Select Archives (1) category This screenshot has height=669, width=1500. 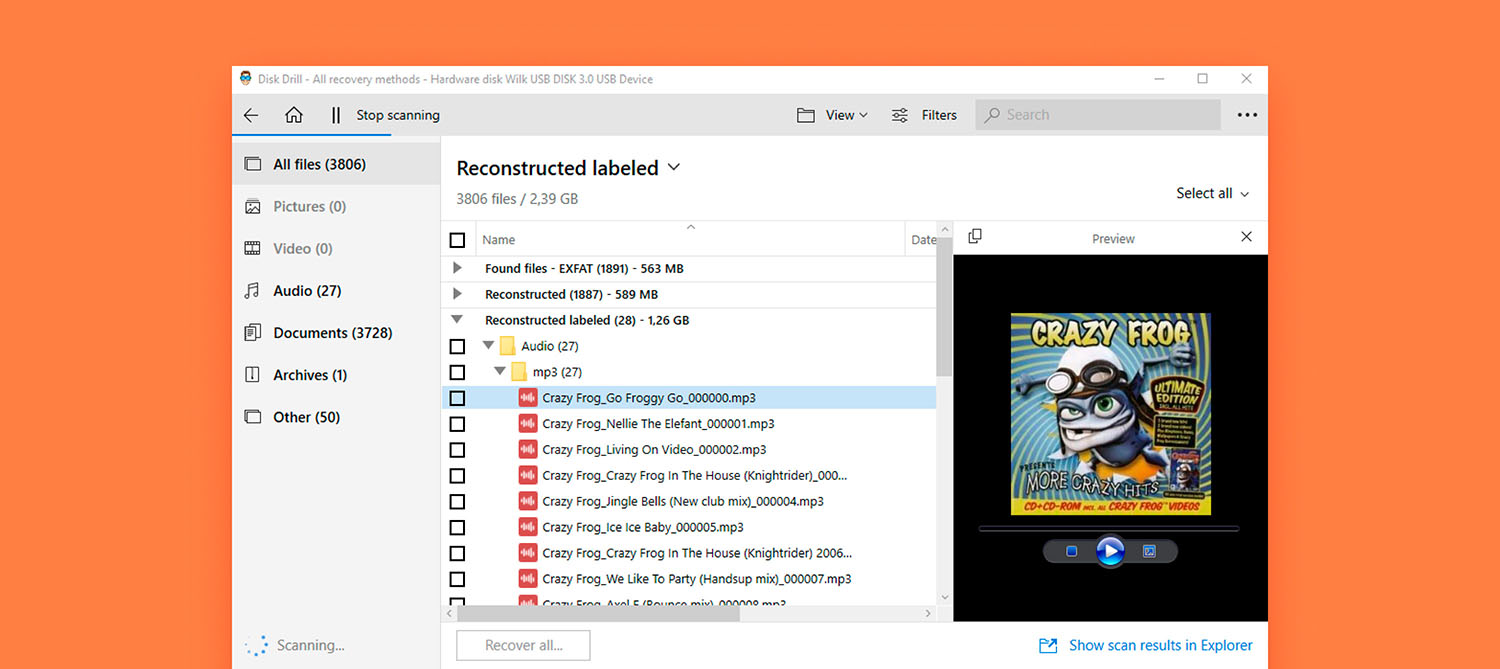tap(336, 375)
